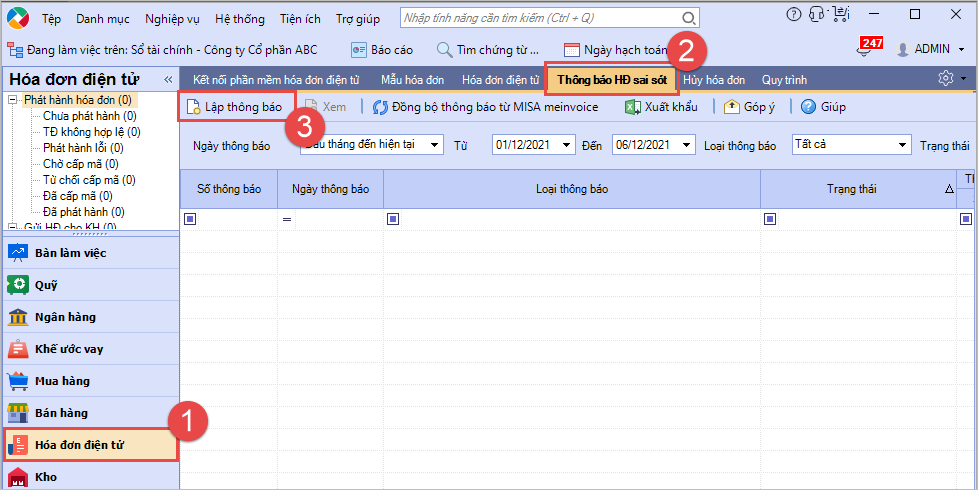Open Ngày thông báo period dropdown
This screenshot has height=490, width=978.
434,145
